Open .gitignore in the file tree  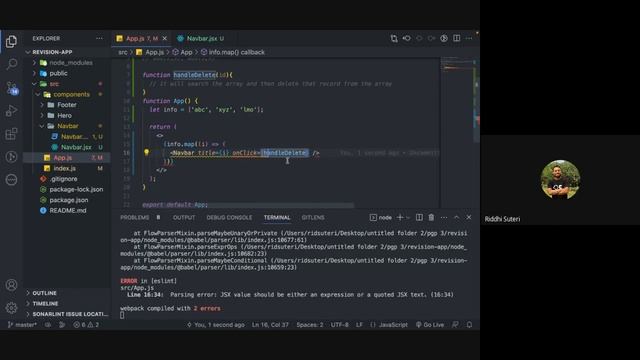tap(66, 179)
